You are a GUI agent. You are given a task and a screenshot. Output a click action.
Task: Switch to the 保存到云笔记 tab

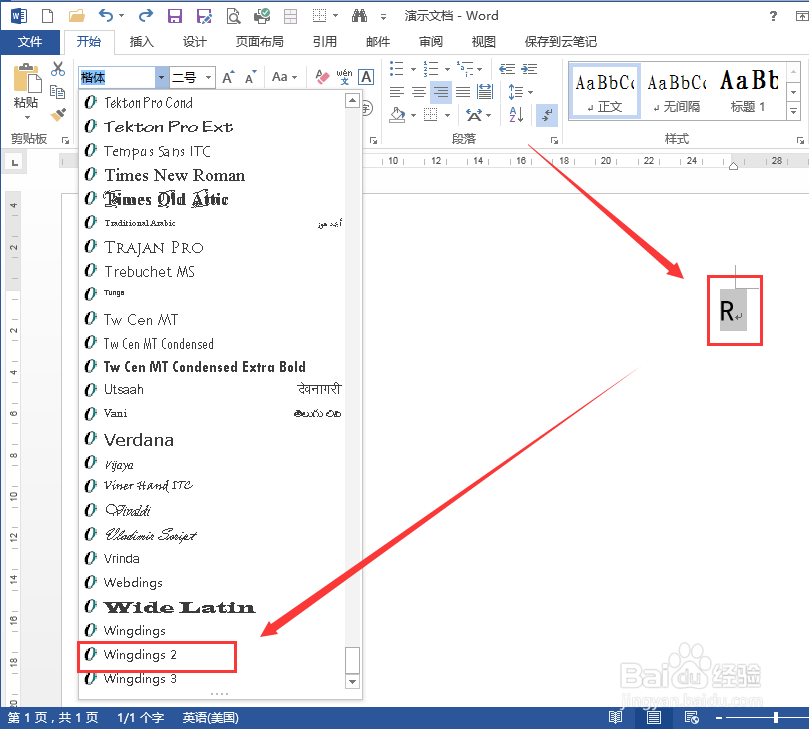coord(560,42)
